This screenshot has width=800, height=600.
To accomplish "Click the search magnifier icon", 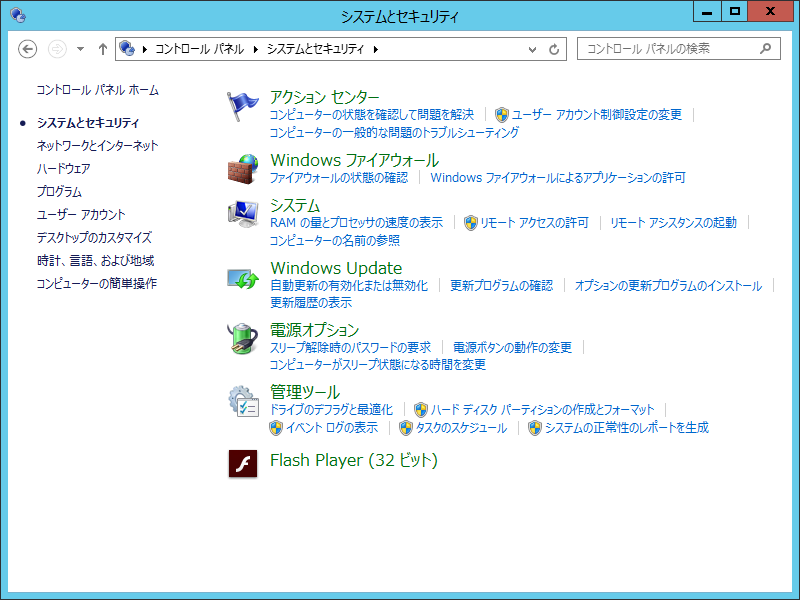I will pyautogui.click(x=765, y=48).
